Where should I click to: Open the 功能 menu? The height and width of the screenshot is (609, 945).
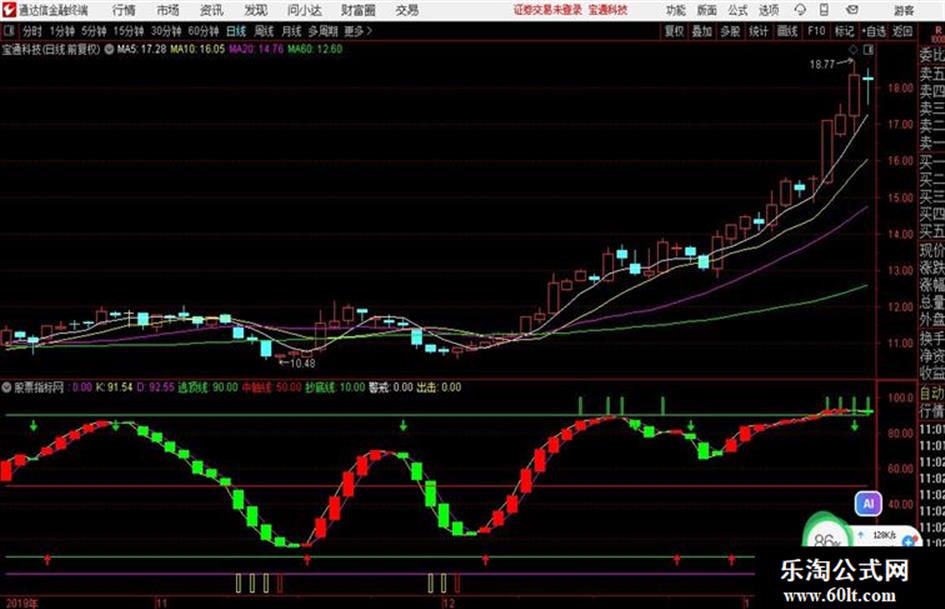point(676,10)
